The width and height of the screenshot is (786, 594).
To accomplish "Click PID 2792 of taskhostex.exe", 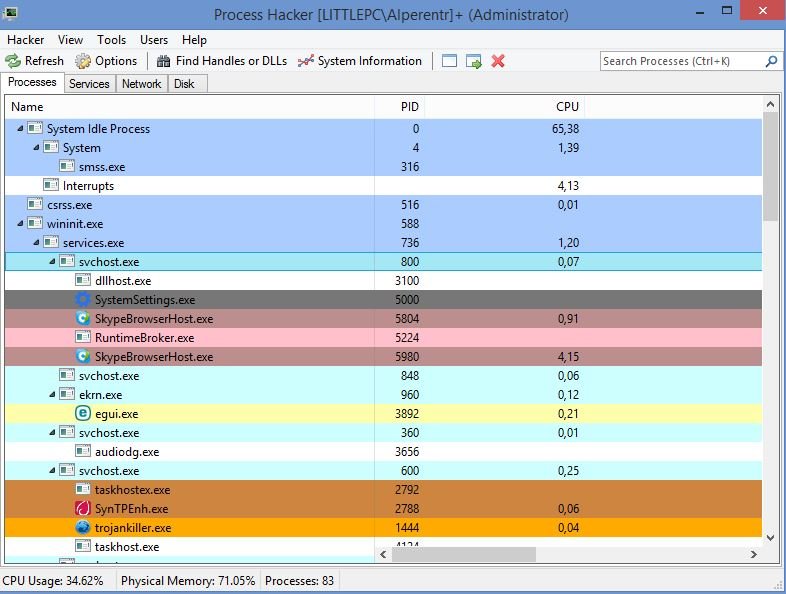I will pos(407,489).
